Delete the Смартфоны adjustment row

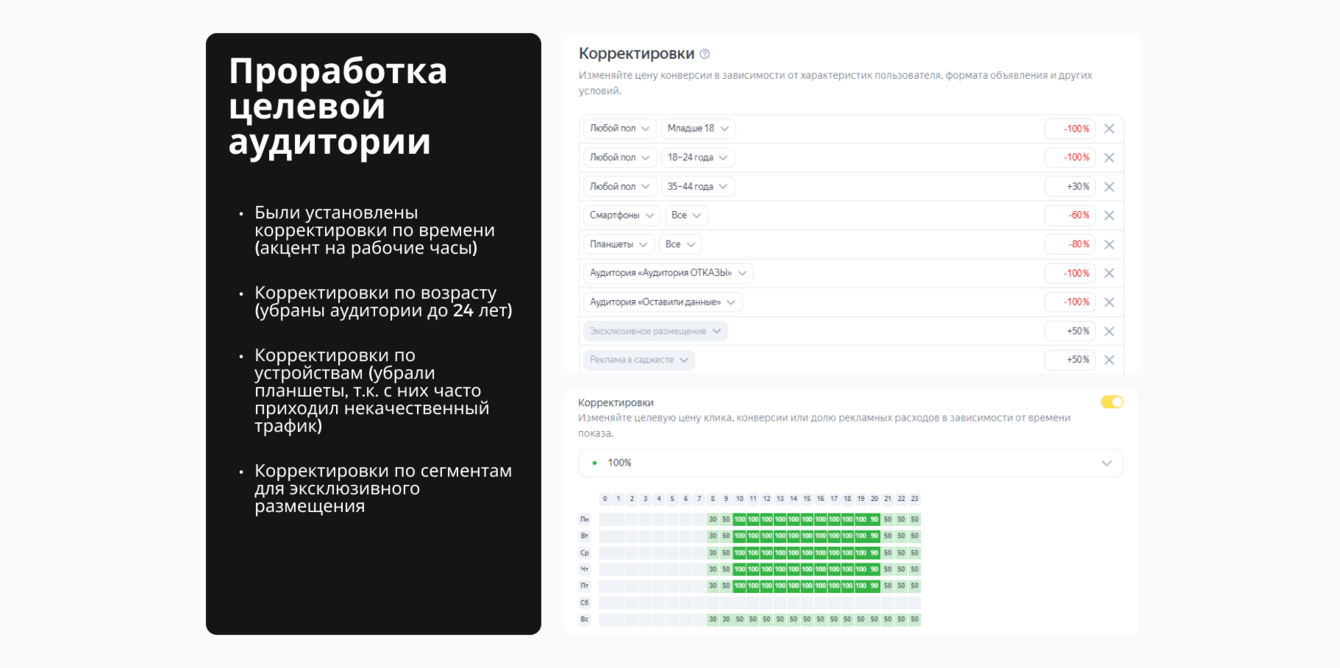[1109, 216]
